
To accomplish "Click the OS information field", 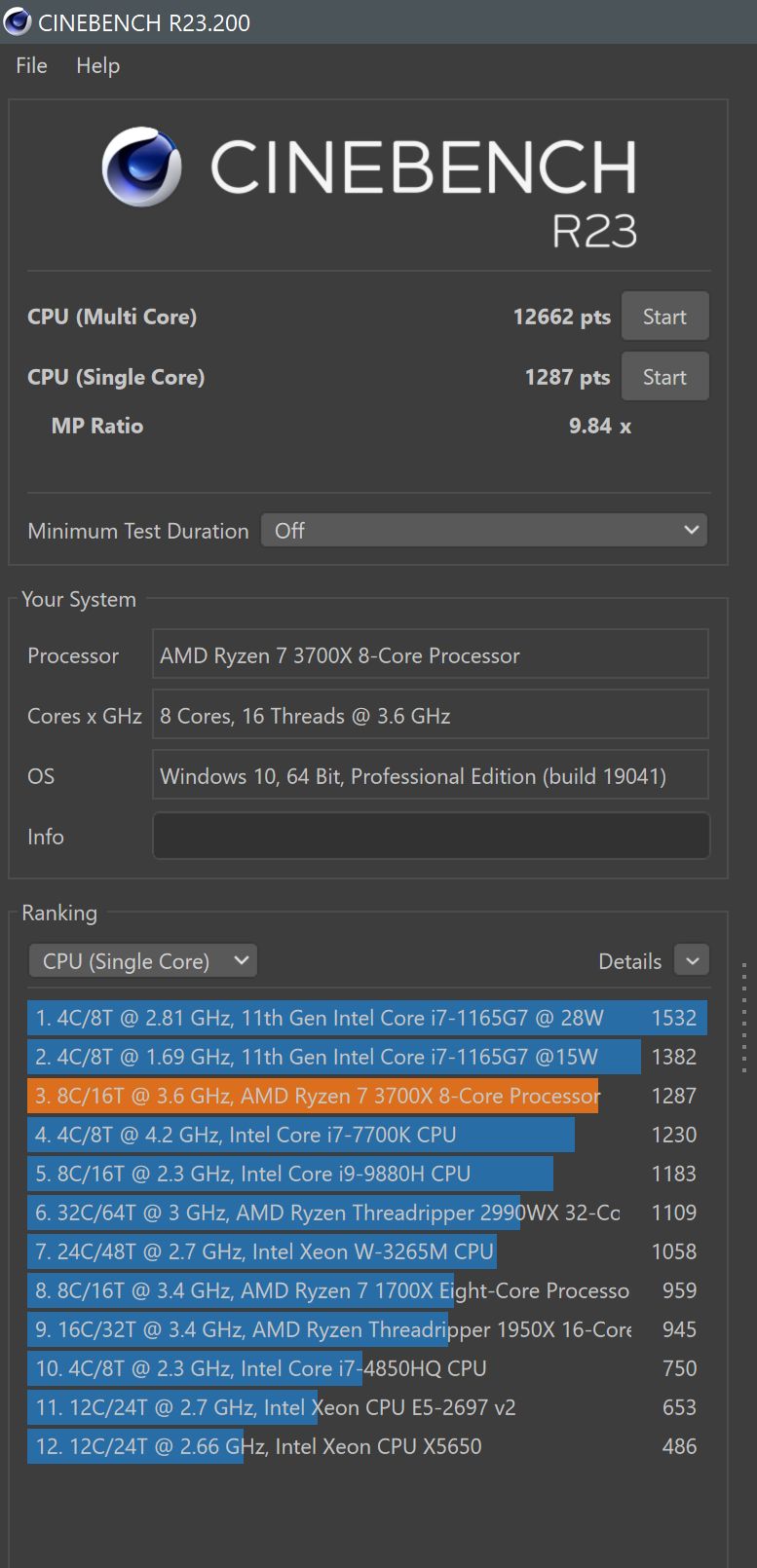I will [x=431, y=776].
